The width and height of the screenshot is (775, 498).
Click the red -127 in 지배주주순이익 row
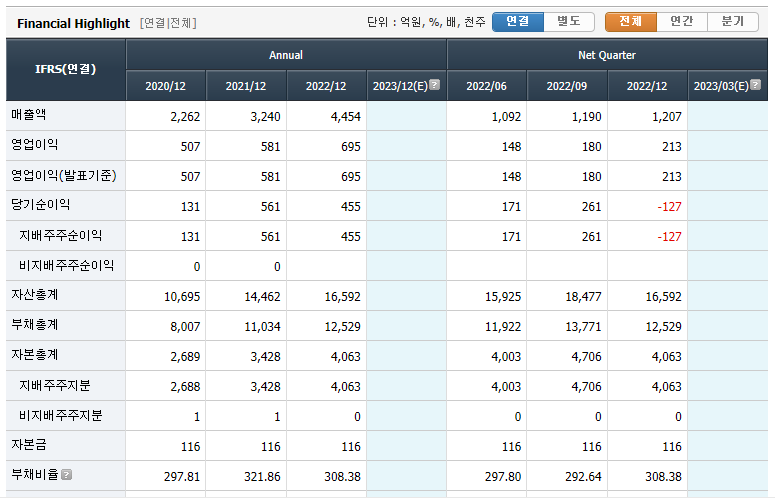669,237
